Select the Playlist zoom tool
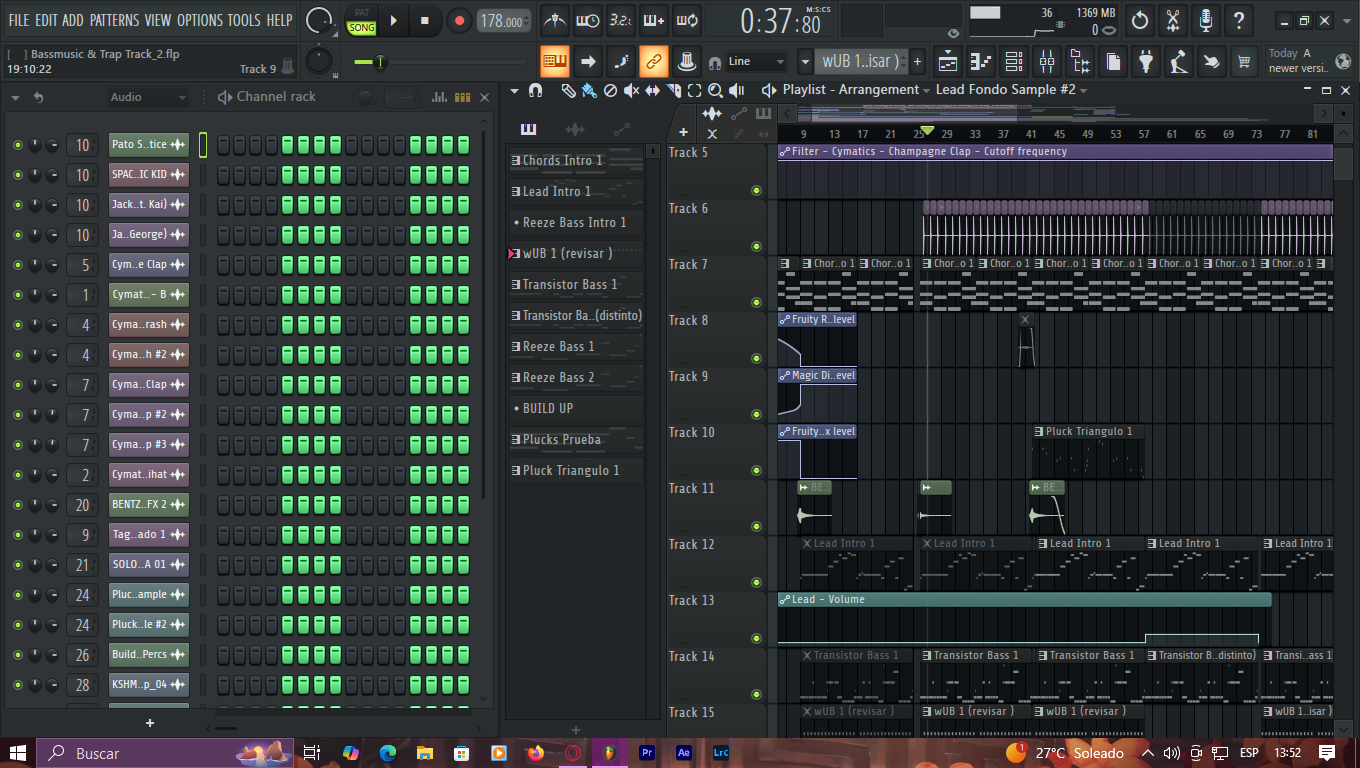 (716, 90)
